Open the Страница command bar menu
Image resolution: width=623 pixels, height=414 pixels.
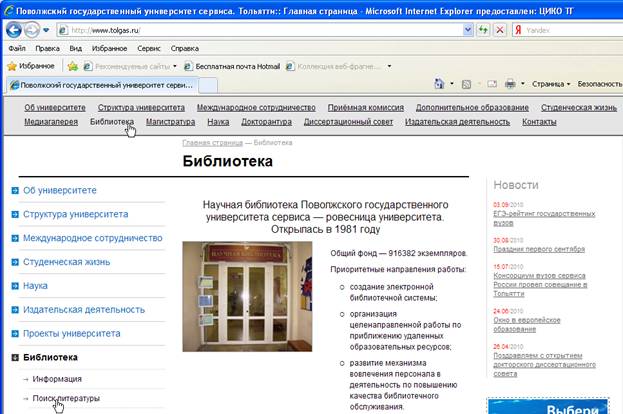pyautogui.click(x=551, y=84)
